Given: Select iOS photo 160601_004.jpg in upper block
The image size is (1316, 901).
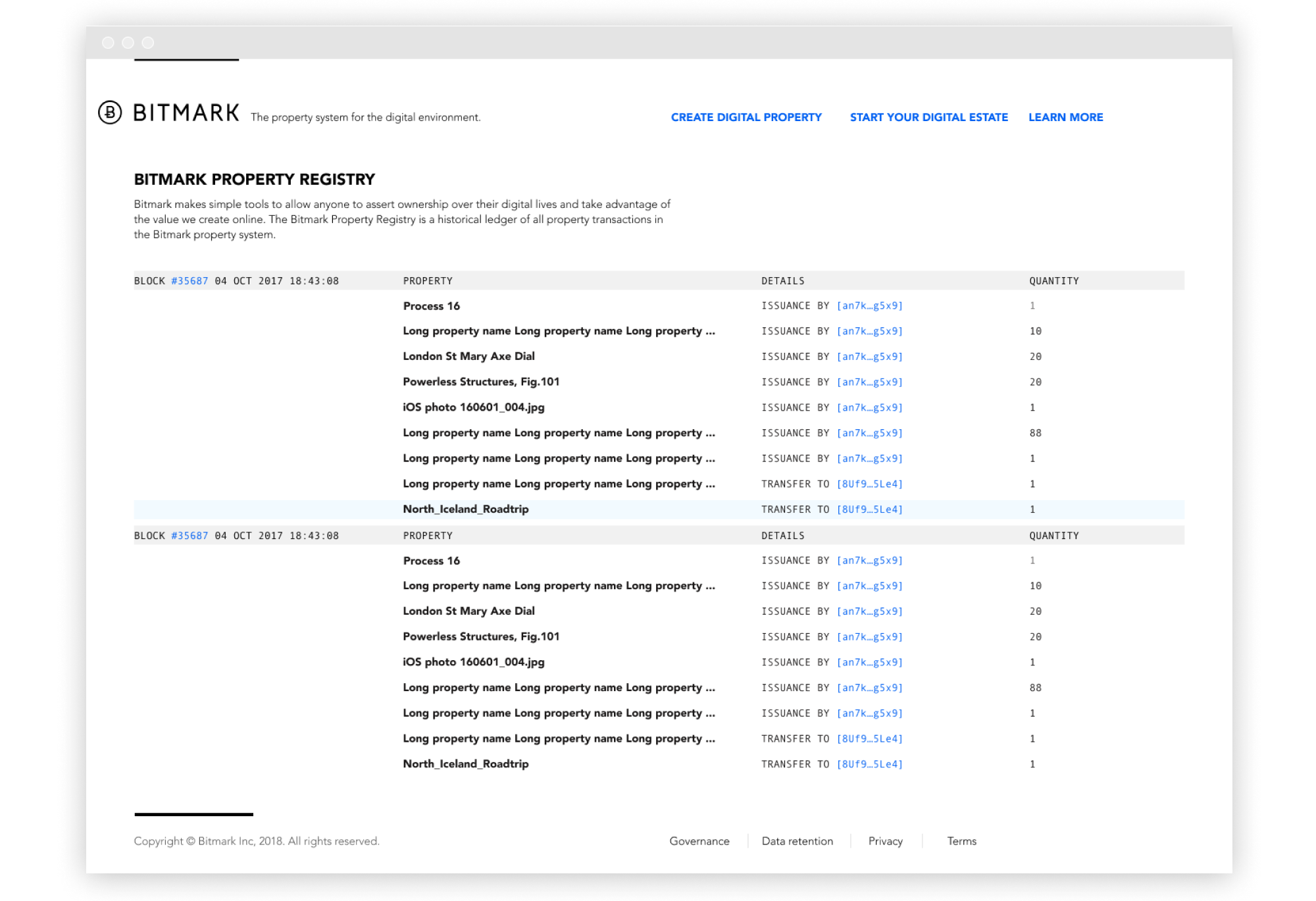Looking at the screenshot, I should (x=474, y=407).
